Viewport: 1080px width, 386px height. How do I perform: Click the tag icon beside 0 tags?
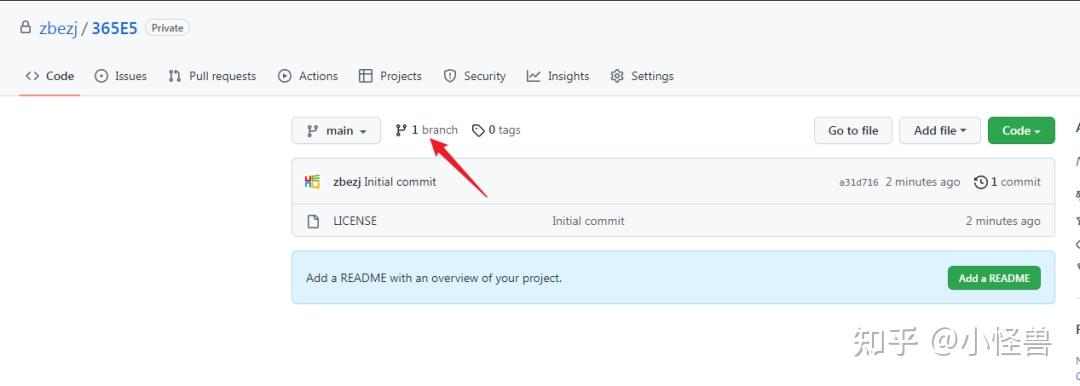[478, 130]
